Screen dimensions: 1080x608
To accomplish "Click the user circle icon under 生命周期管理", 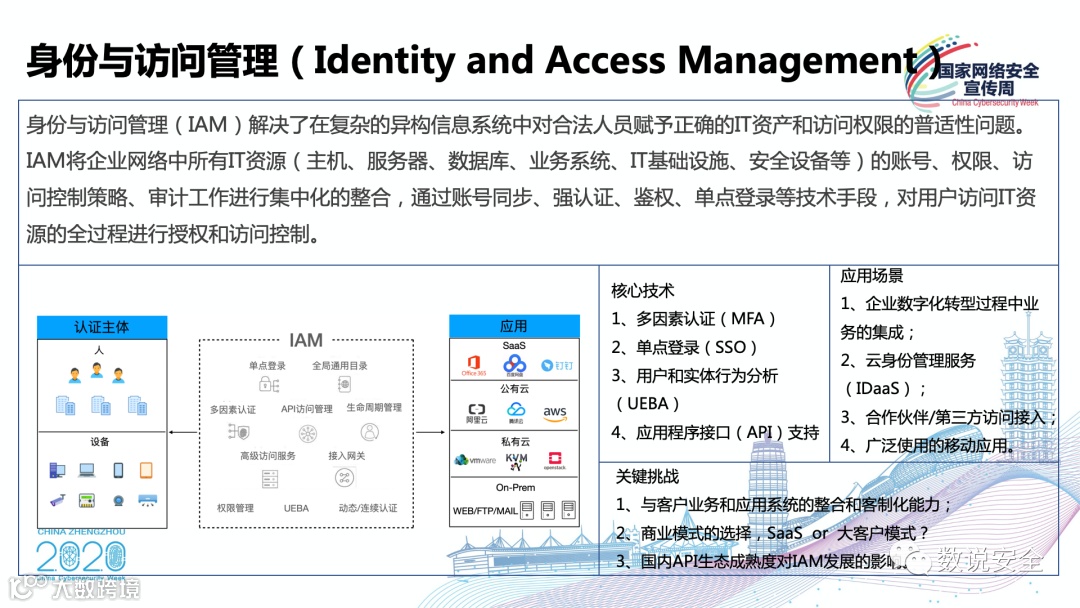I will (370, 432).
